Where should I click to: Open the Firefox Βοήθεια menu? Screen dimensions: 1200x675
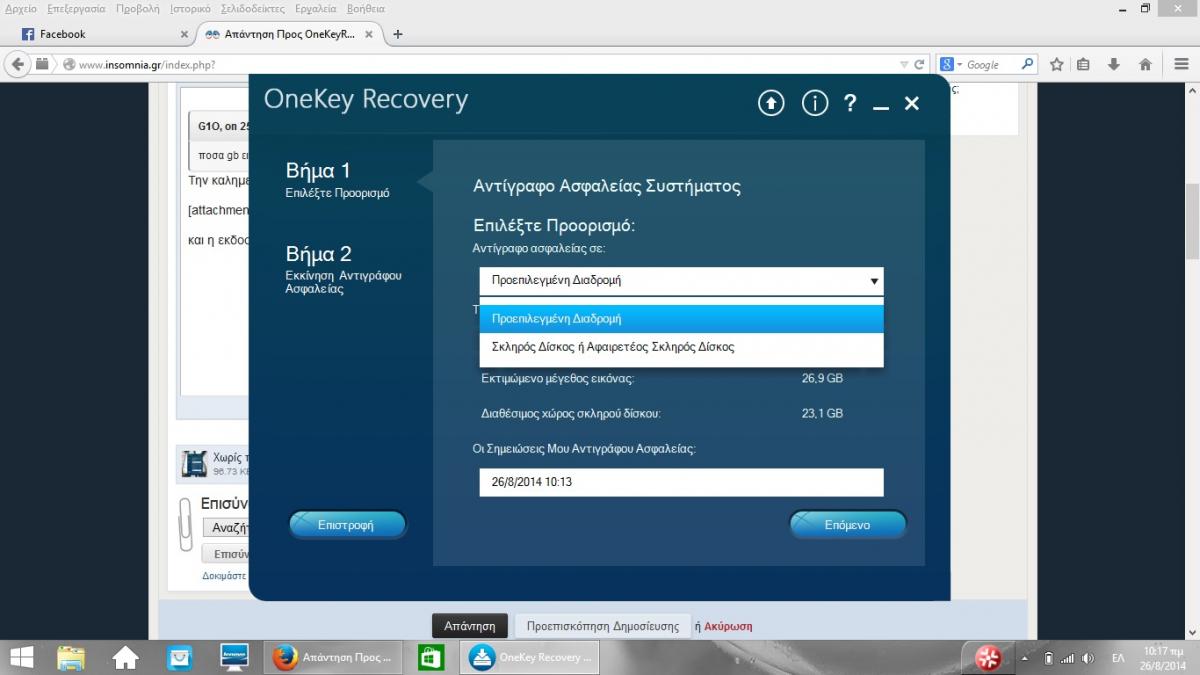point(366,8)
